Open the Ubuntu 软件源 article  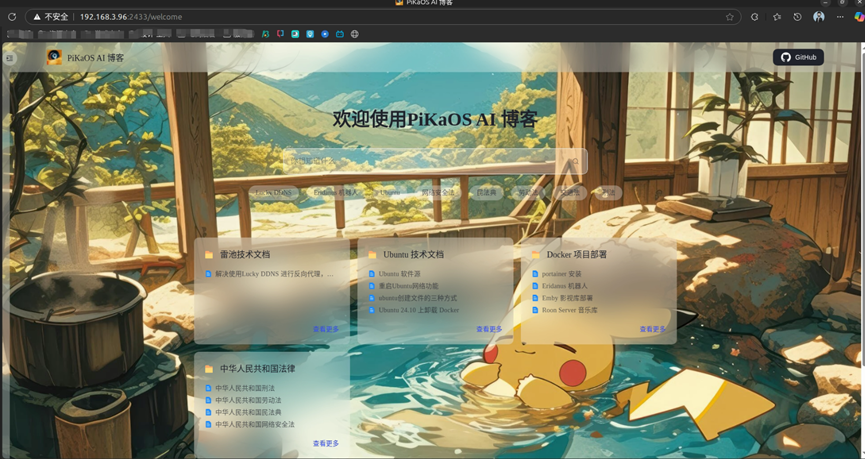(399, 274)
